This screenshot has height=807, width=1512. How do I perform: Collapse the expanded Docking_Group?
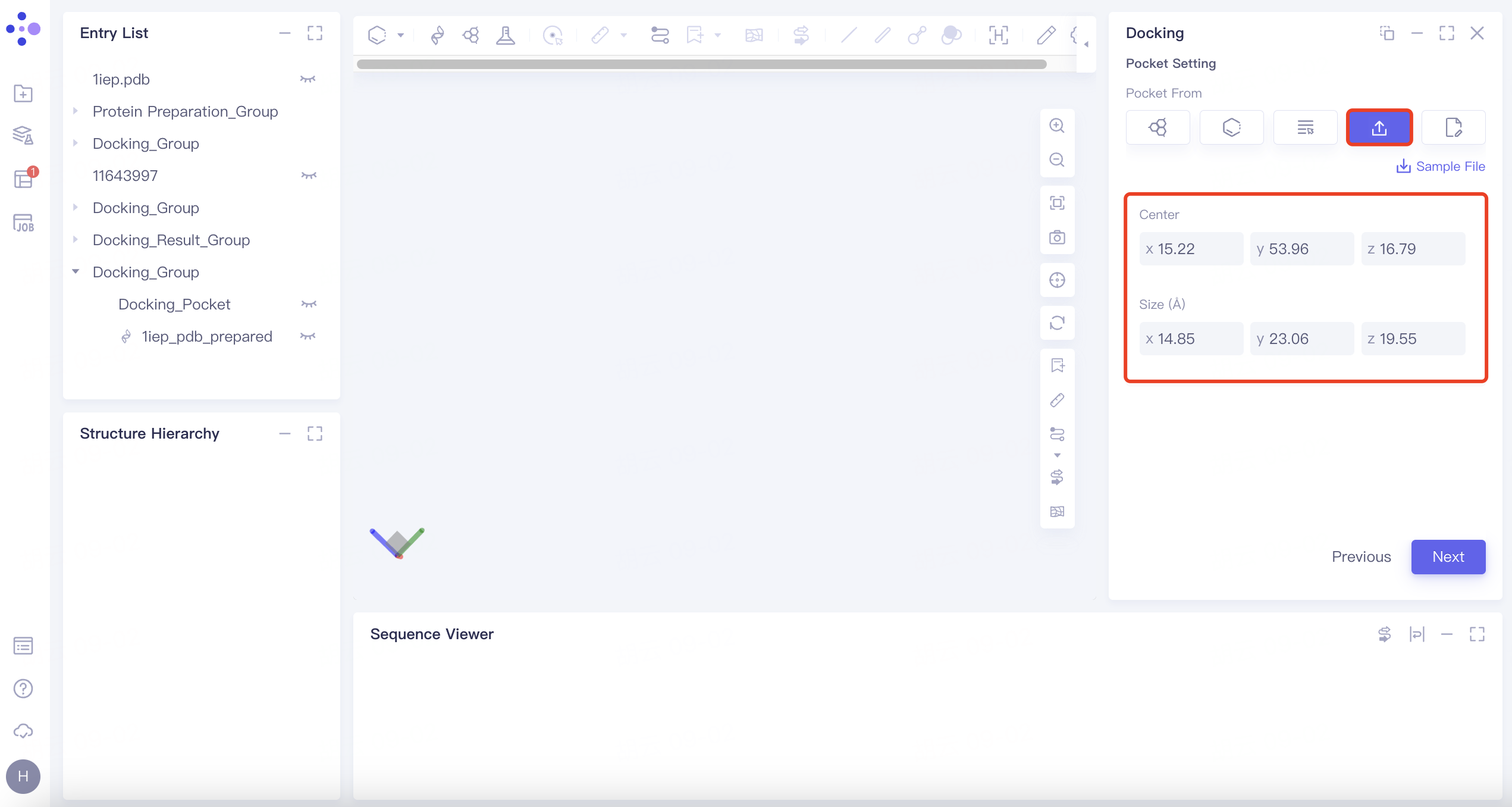[76, 271]
